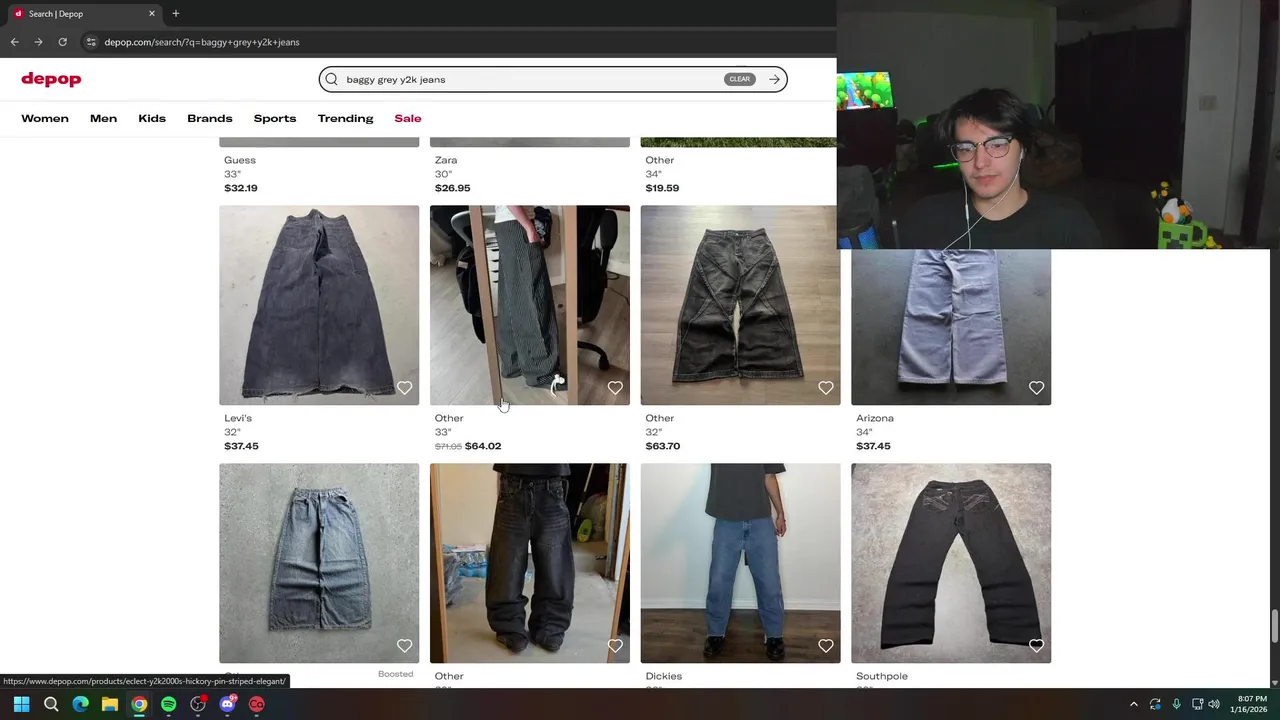Open the Levi's grey jeans photo
The width and height of the screenshot is (1280, 720).
319,305
